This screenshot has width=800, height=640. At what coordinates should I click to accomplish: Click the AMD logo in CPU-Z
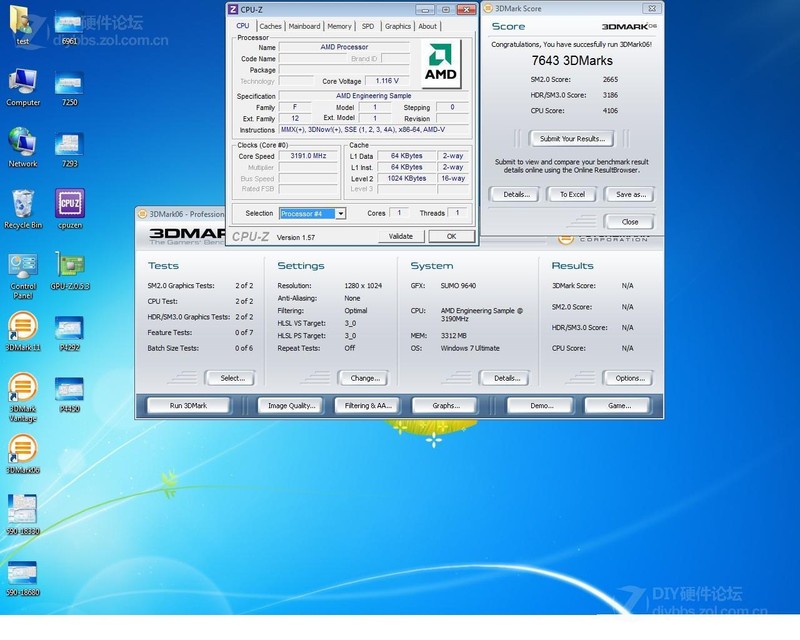click(x=441, y=64)
